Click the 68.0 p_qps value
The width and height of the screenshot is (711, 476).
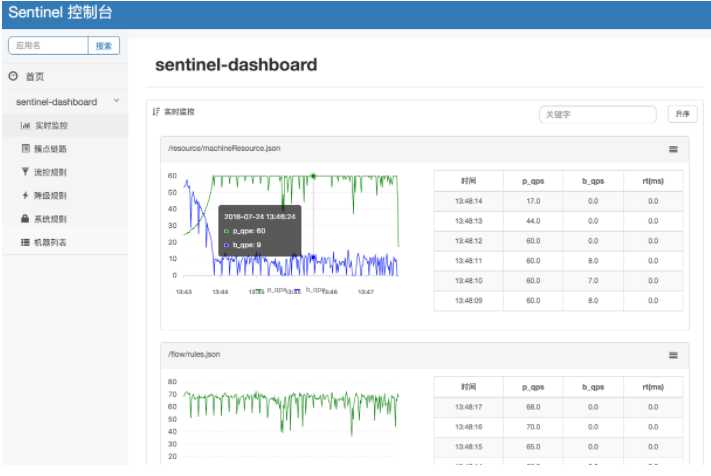533,407
